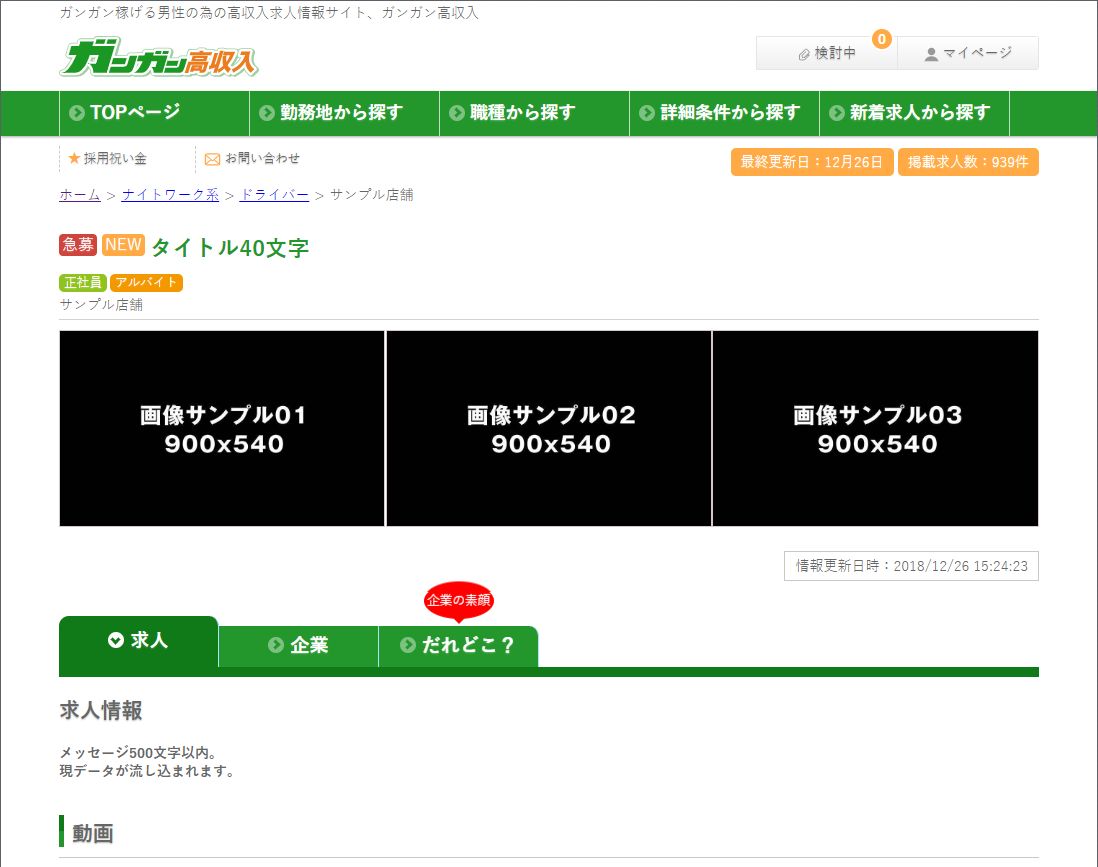Open the 検討中 list button
Image resolution: width=1098 pixels, height=867 pixels.
826,53
